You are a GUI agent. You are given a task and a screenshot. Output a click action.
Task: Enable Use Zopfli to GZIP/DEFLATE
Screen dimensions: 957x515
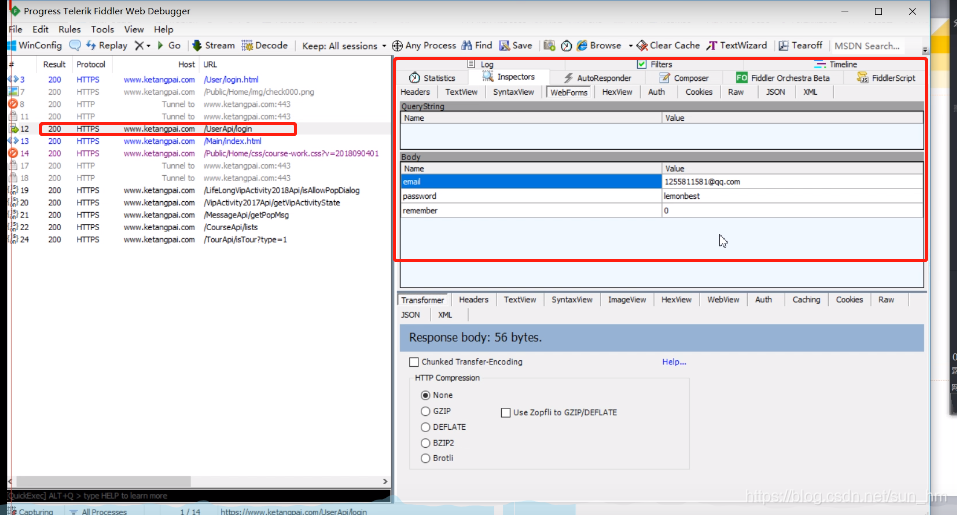coord(506,412)
